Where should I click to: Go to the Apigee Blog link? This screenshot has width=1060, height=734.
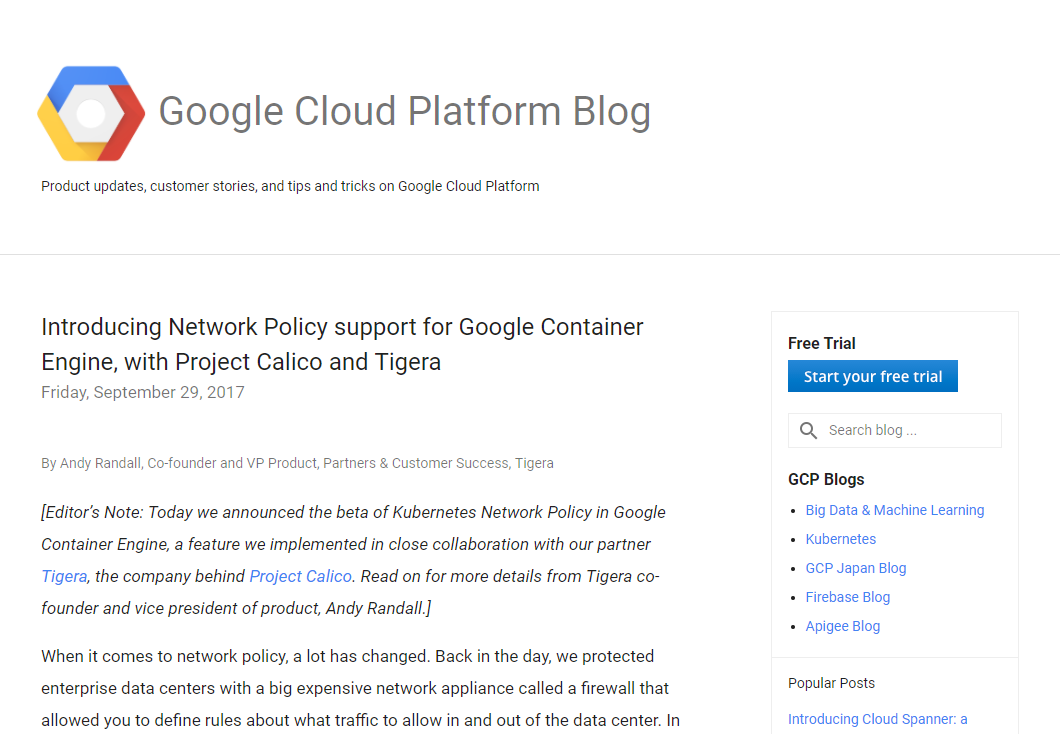(842, 627)
